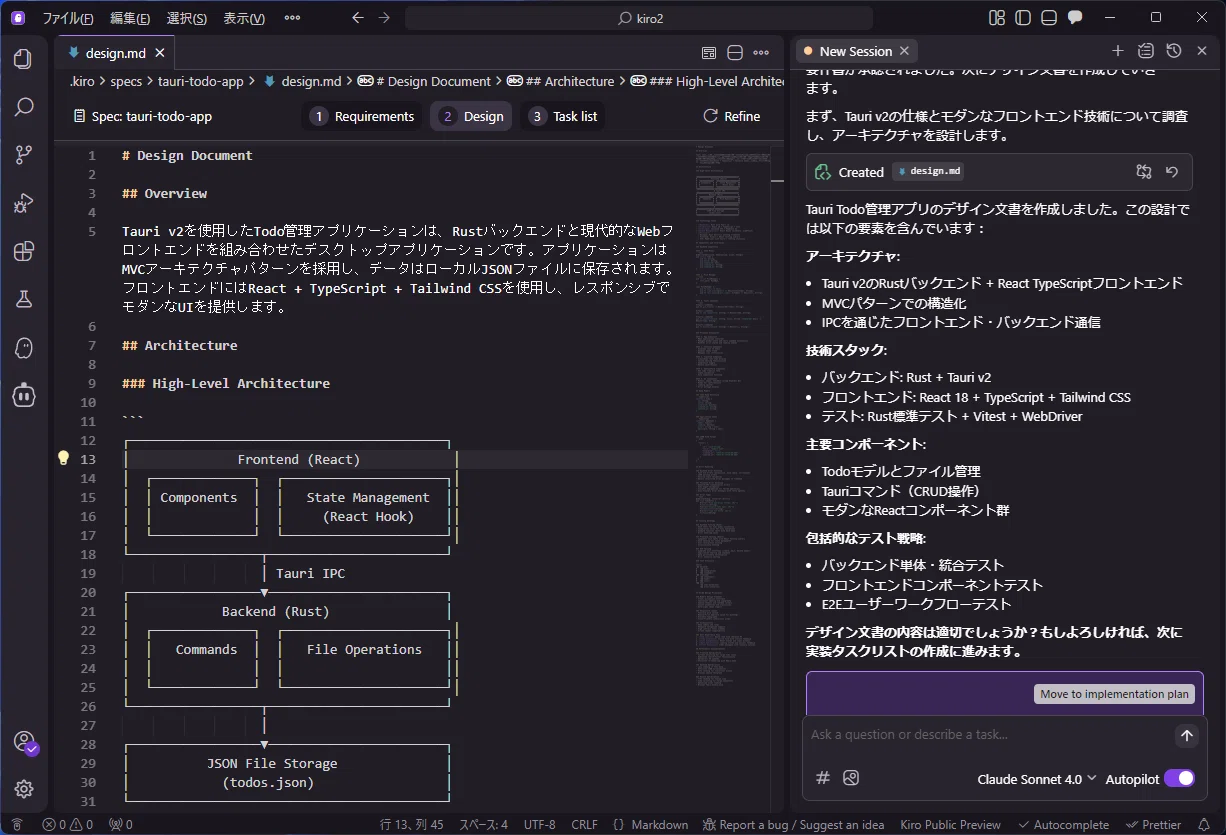This screenshot has width=1226, height=835.
Task: Open the 選択(S) menu
Action: click(x=187, y=18)
